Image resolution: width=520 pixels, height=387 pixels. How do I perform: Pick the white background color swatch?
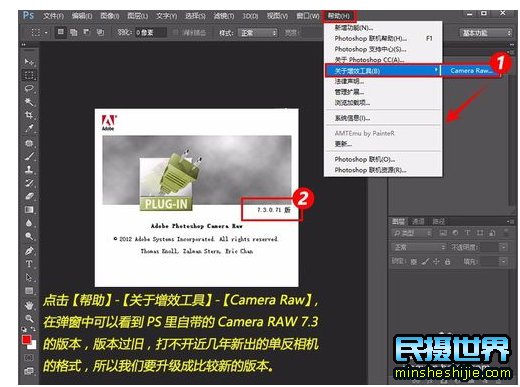point(33,346)
